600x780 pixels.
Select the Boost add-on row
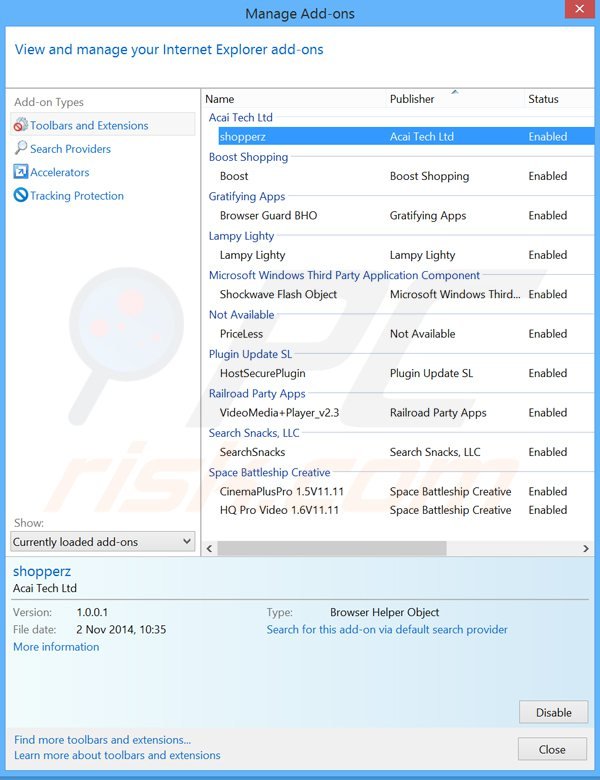[x=406, y=176]
